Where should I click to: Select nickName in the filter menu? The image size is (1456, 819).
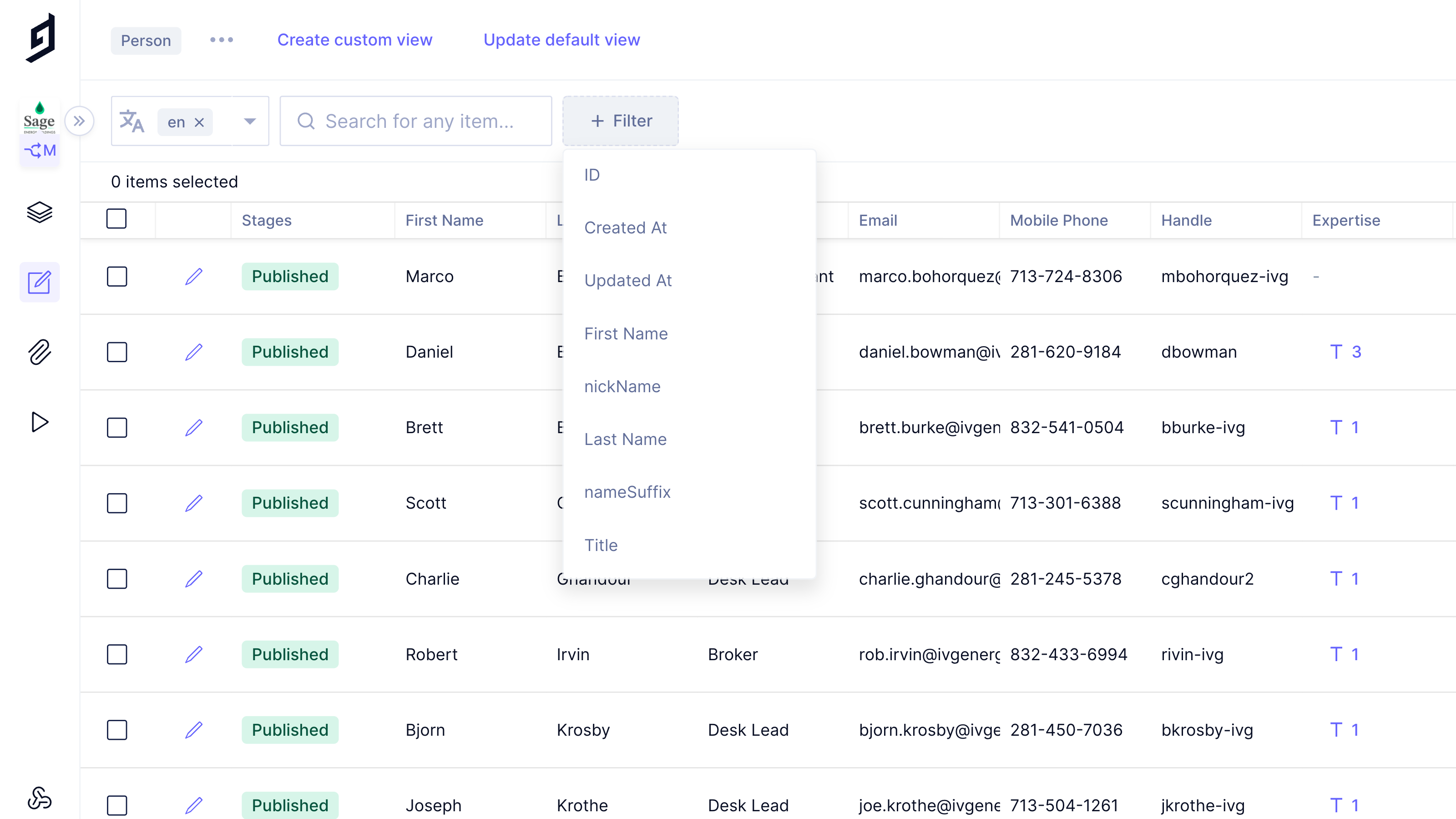point(622,387)
